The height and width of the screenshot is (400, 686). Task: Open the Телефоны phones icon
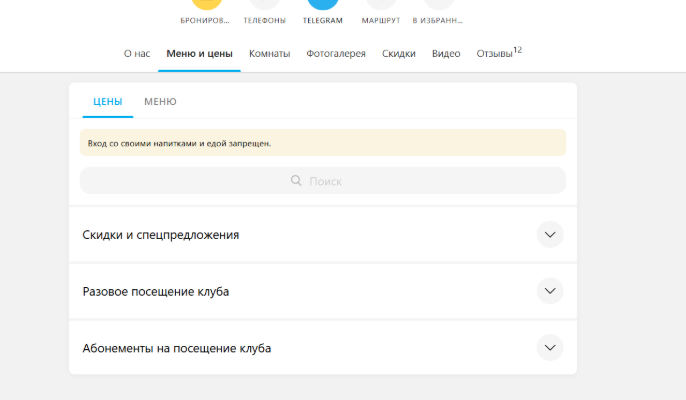click(265, 4)
